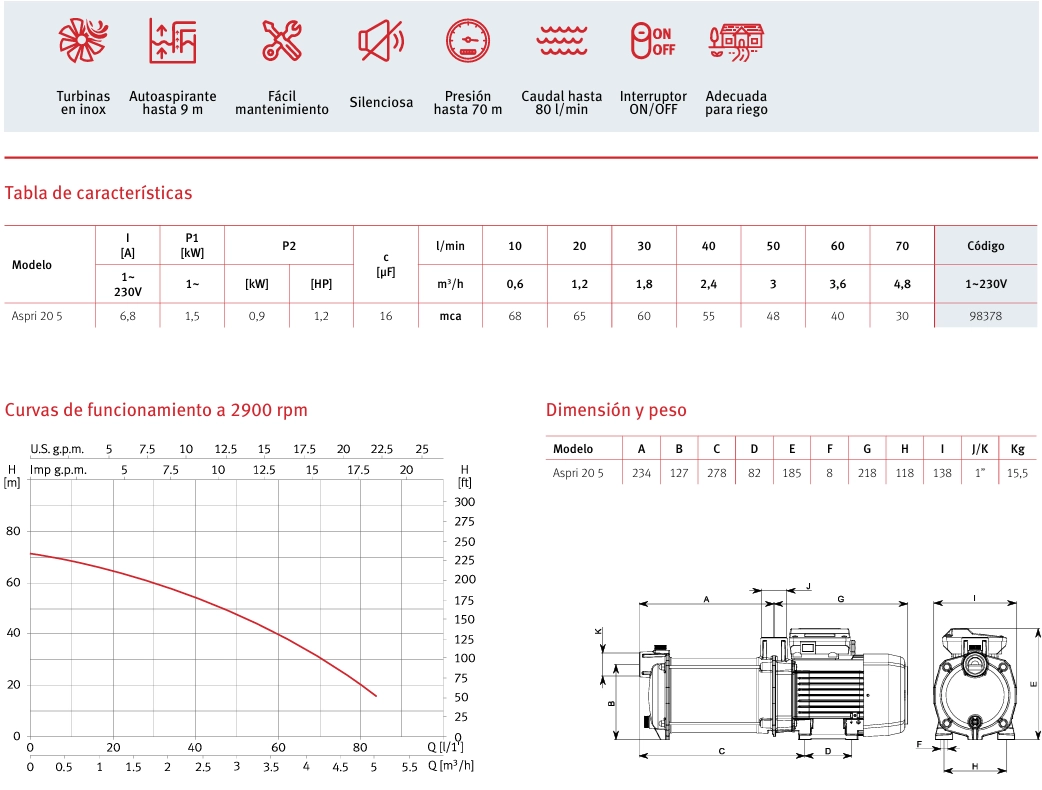Click the muted speaker Silenciosa icon
Screen dimensions: 1042x790
tap(381, 41)
